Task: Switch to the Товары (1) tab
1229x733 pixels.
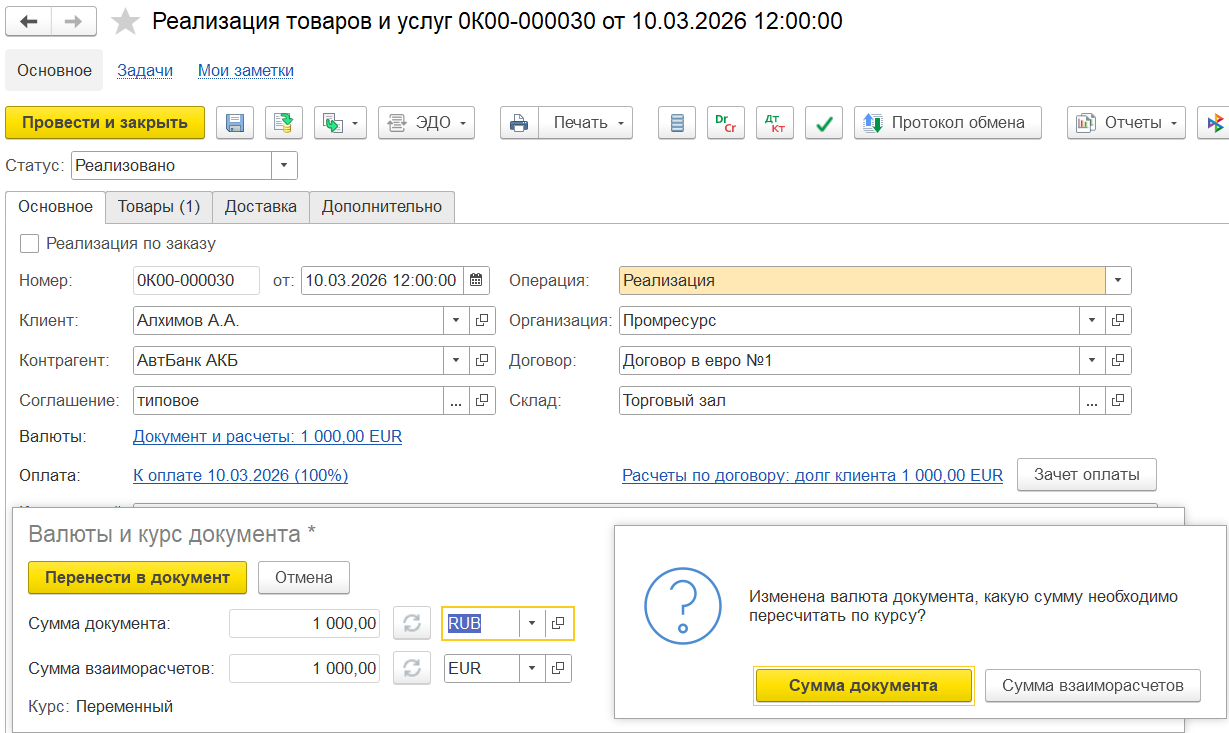Action: (x=159, y=206)
